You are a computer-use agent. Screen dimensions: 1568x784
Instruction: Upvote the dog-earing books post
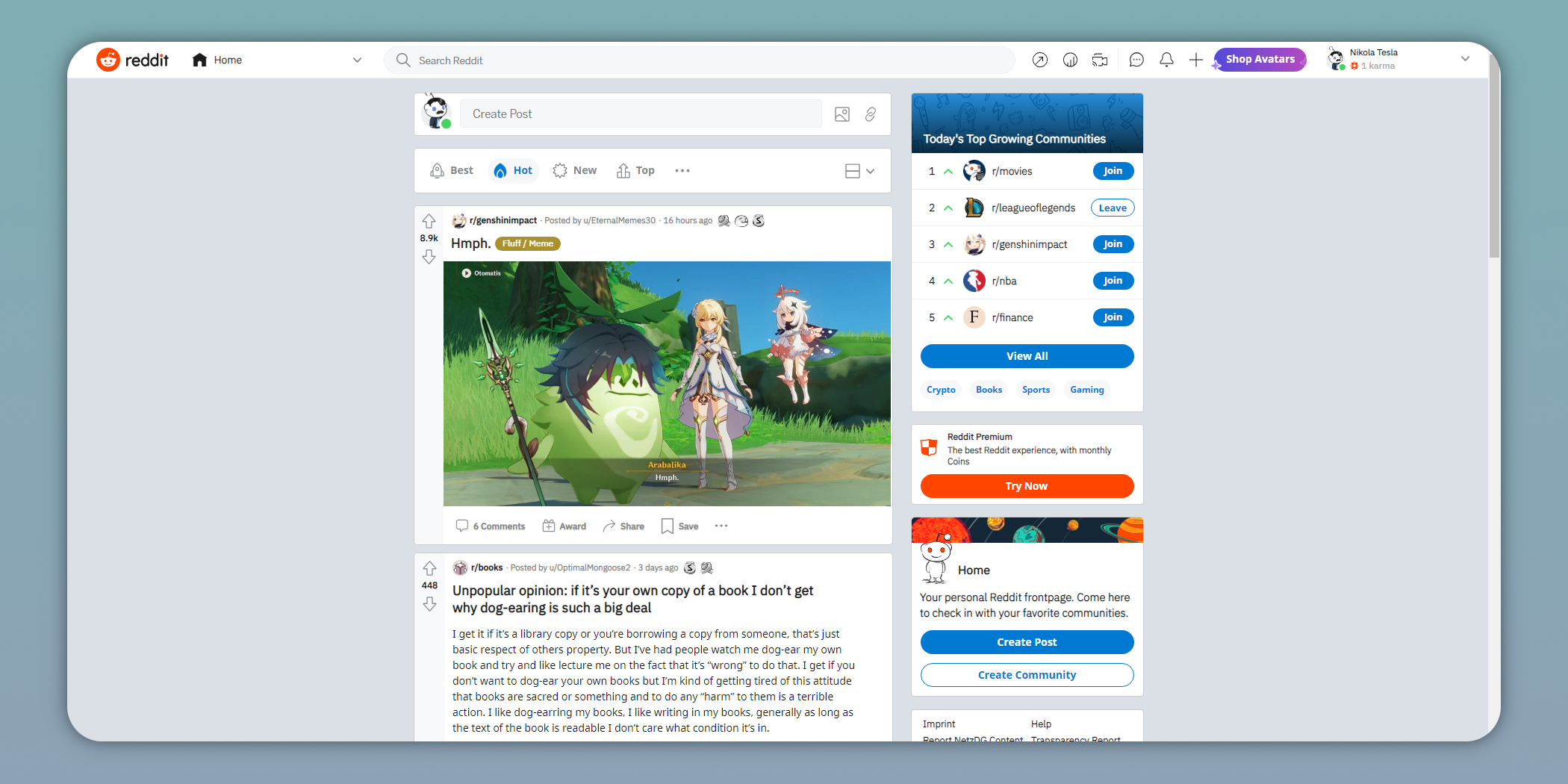pos(429,568)
